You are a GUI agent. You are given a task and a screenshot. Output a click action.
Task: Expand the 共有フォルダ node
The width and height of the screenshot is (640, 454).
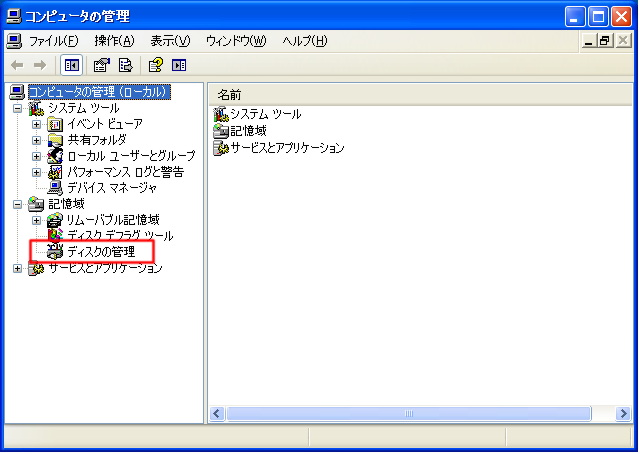(x=36, y=140)
